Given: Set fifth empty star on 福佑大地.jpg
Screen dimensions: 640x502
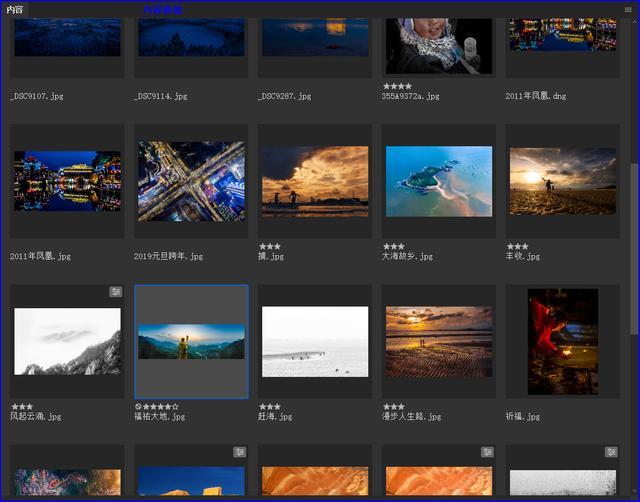Looking at the screenshot, I should (176, 406).
